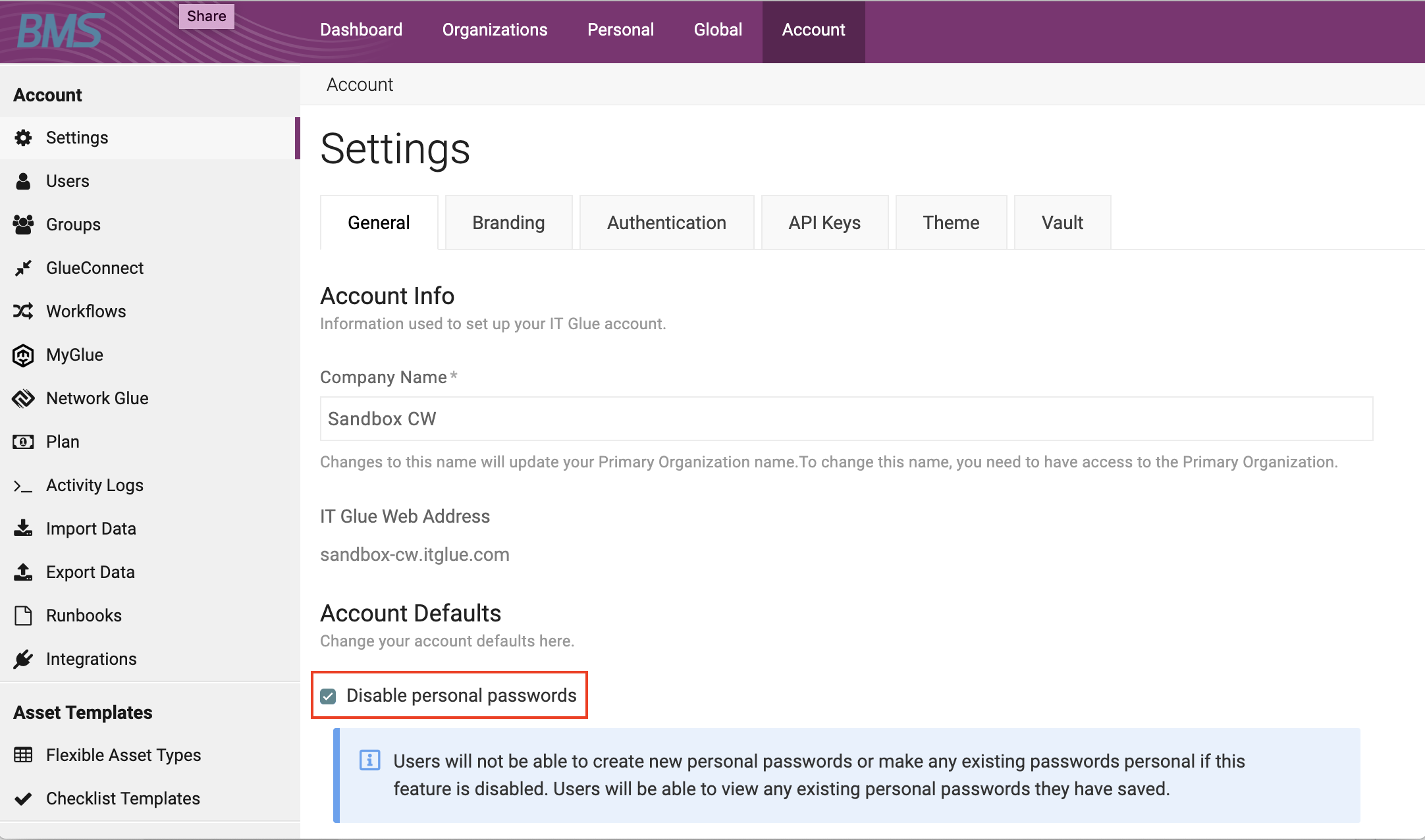Click the Checklist Templates checkmark icon
This screenshot has height=840, width=1425.
23,799
